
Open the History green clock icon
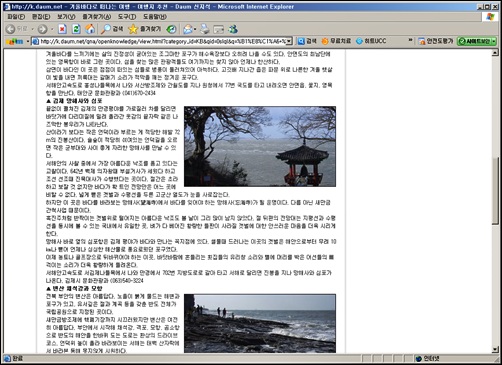click(x=171, y=29)
